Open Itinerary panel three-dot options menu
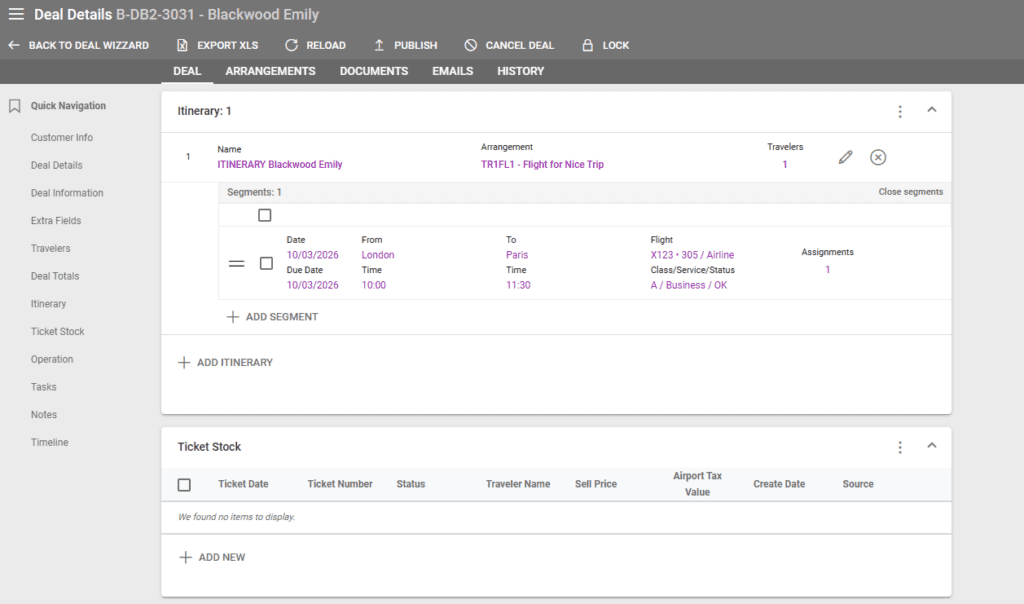Viewport: 1024px width, 604px height. pyautogui.click(x=900, y=111)
